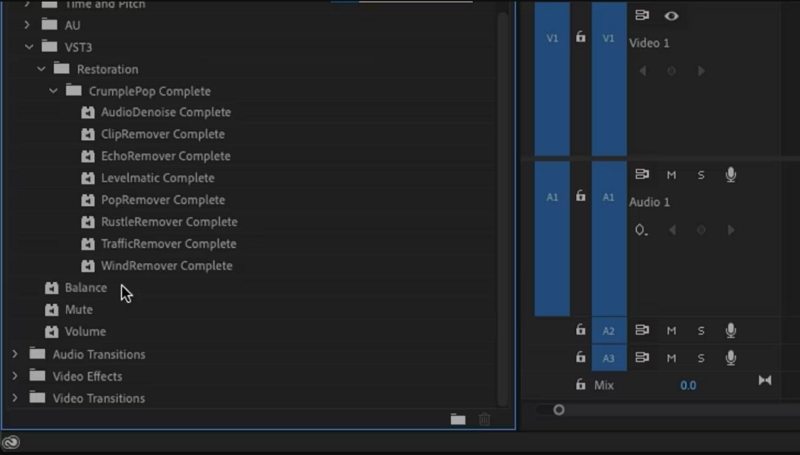Click the Mix volume value 0.0
This screenshot has width=800, height=455.
pos(688,385)
